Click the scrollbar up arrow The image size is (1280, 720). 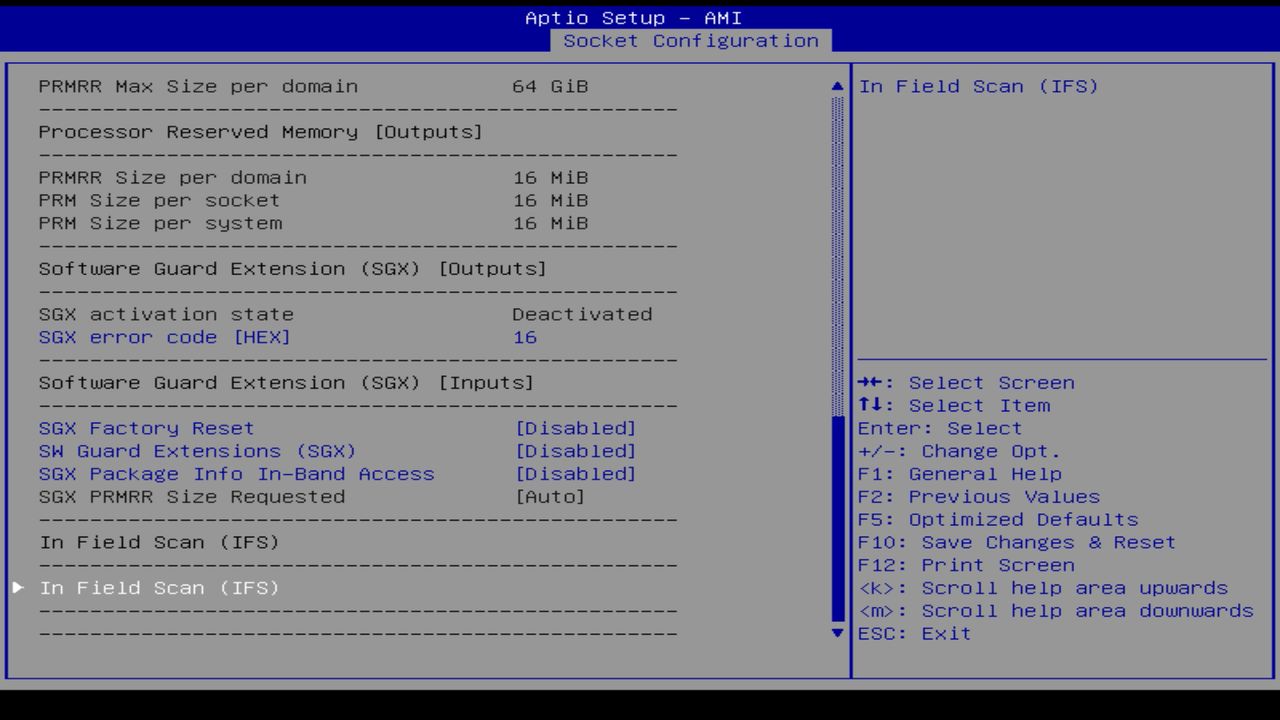[x=836, y=86]
